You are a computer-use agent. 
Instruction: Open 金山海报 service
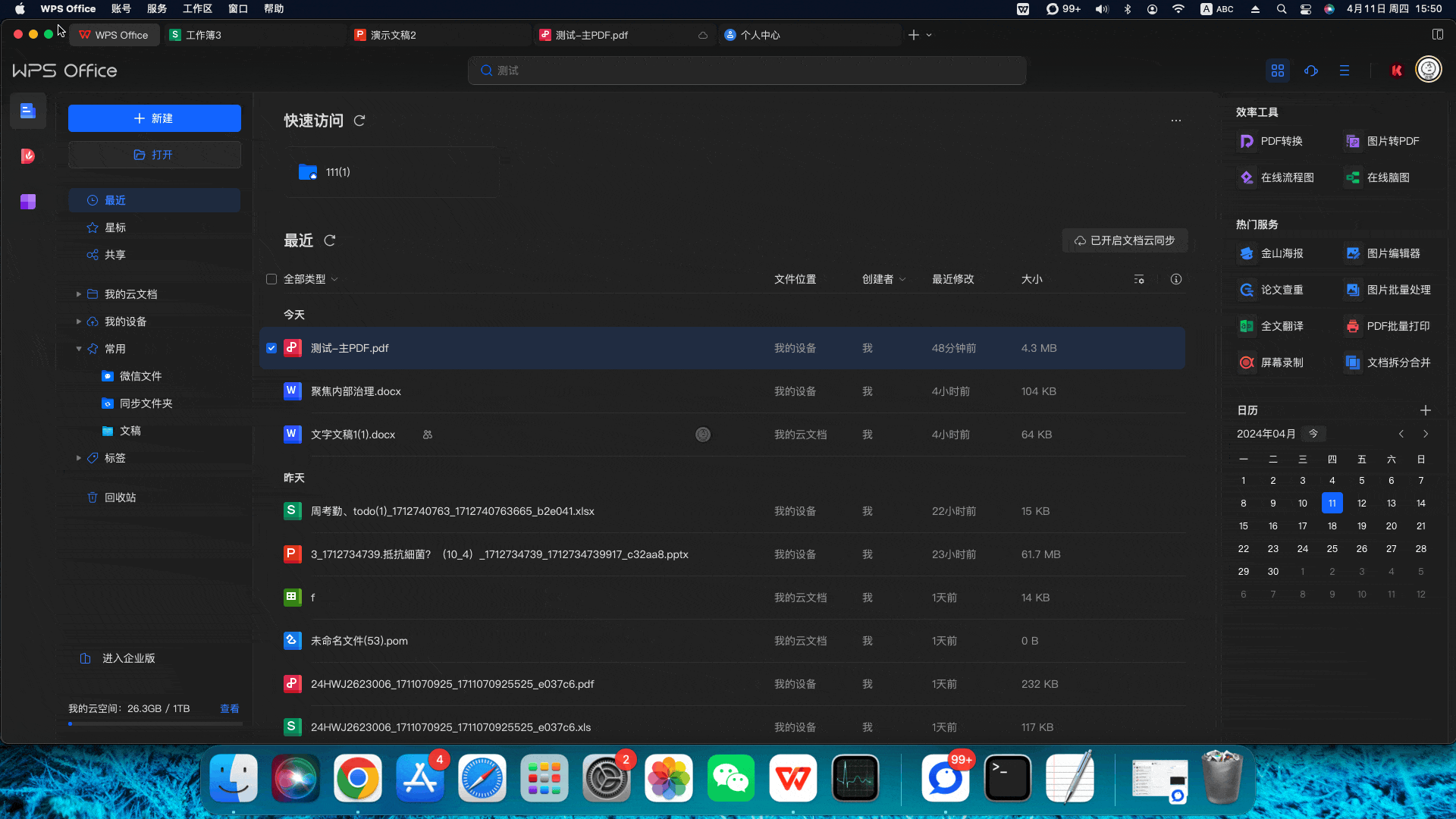1271,253
